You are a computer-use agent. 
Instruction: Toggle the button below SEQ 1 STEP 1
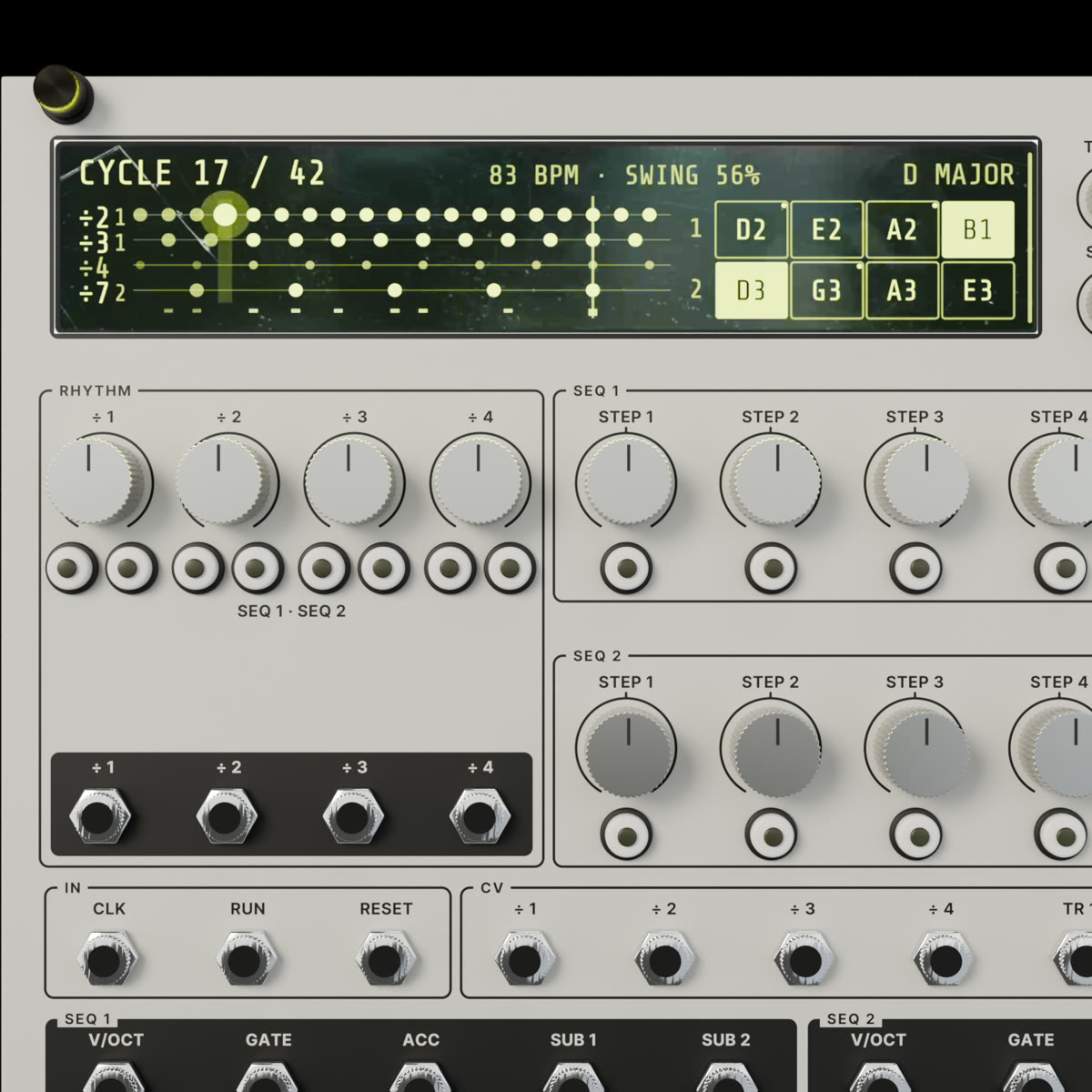coord(626,569)
